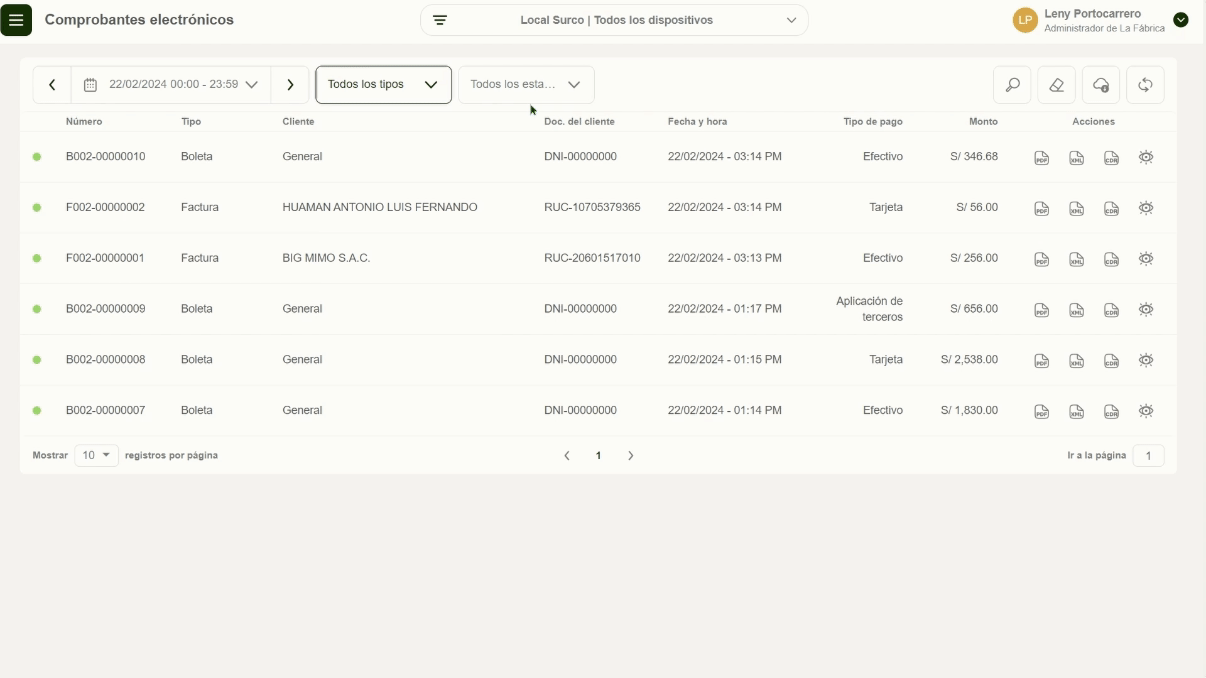Open the Todos los tipos dropdown
This screenshot has width=1206, height=678.
click(x=383, y=85)
